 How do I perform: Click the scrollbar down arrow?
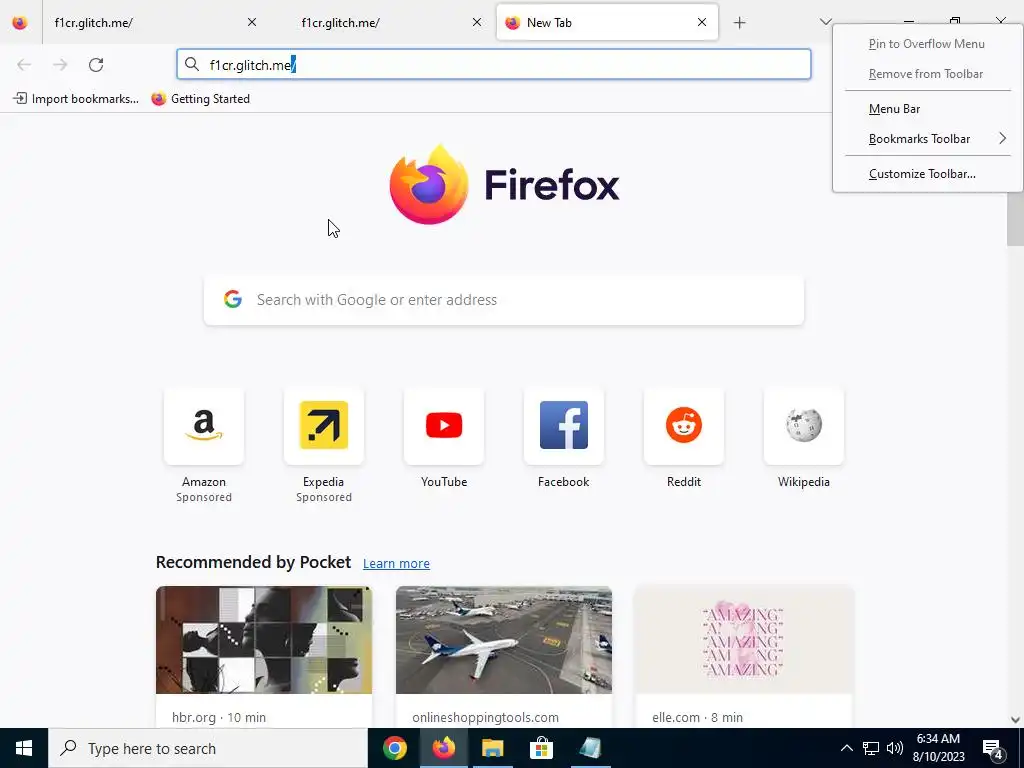[1015, 720]
